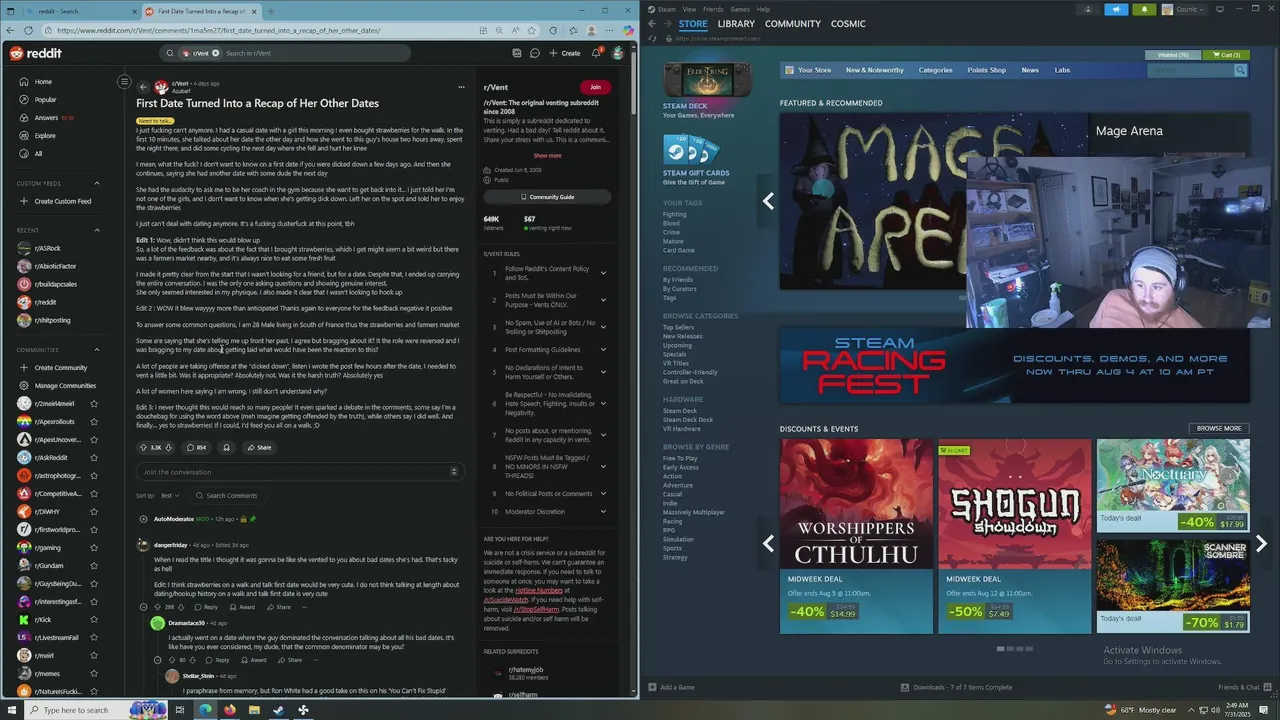Open Steam friends activity icon in title bar
This screenshot has width=1280, height=720.
[x=1088, y=9]
